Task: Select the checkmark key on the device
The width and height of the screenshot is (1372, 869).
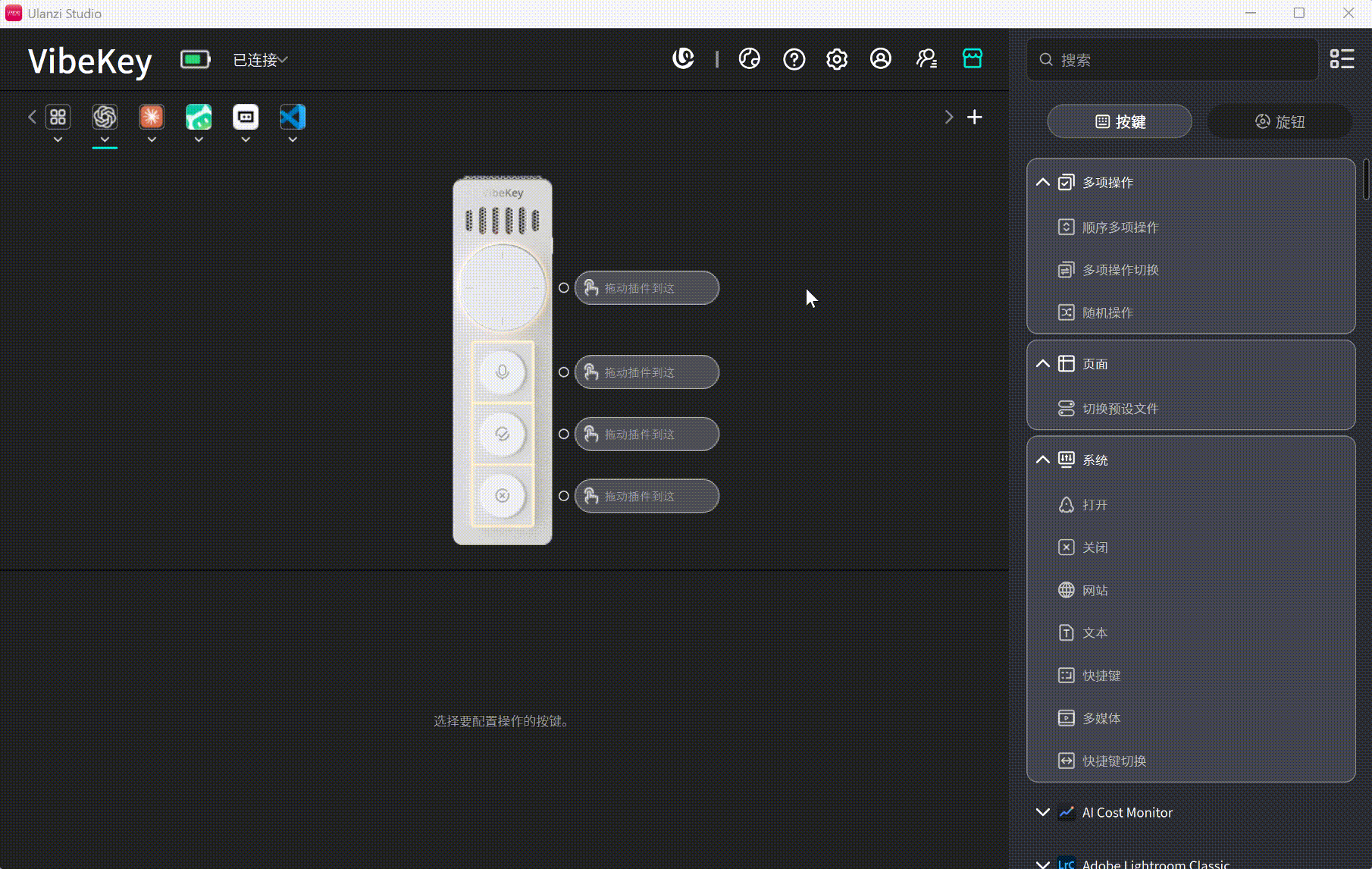Action: coord(502,434)
